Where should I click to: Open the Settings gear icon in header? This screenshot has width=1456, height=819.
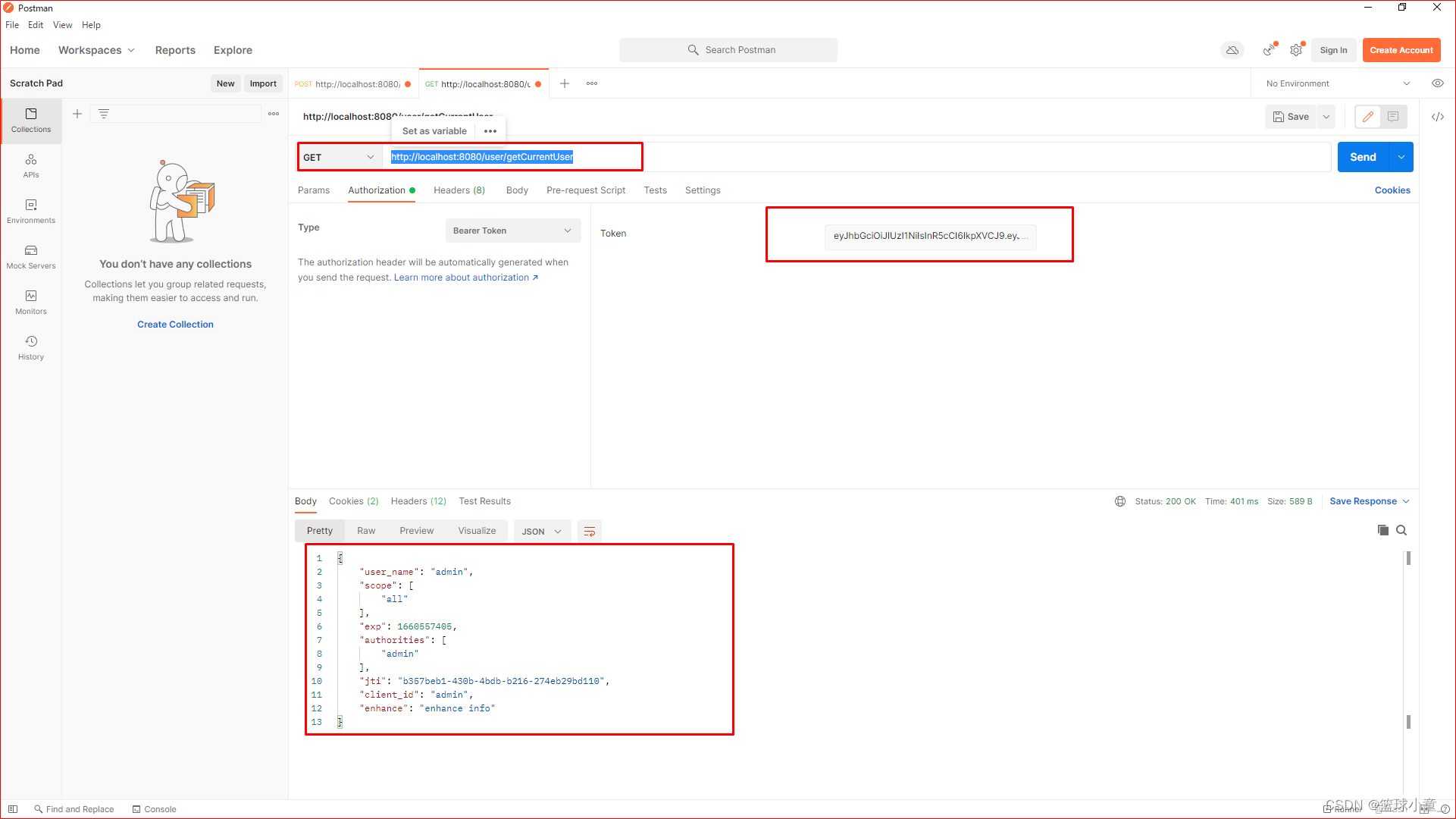1296,50
